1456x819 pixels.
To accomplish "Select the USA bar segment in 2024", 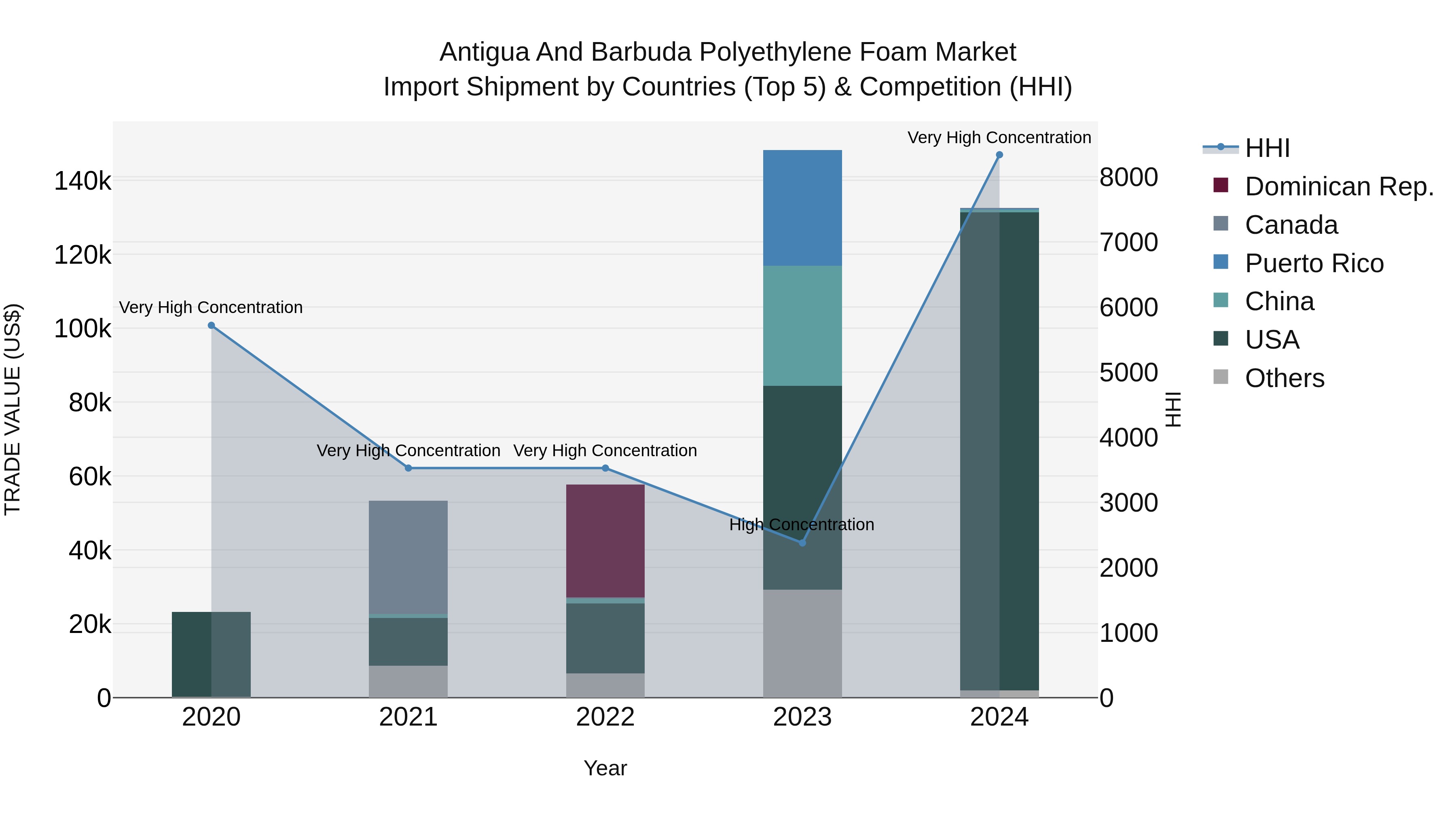I will 999,452.
